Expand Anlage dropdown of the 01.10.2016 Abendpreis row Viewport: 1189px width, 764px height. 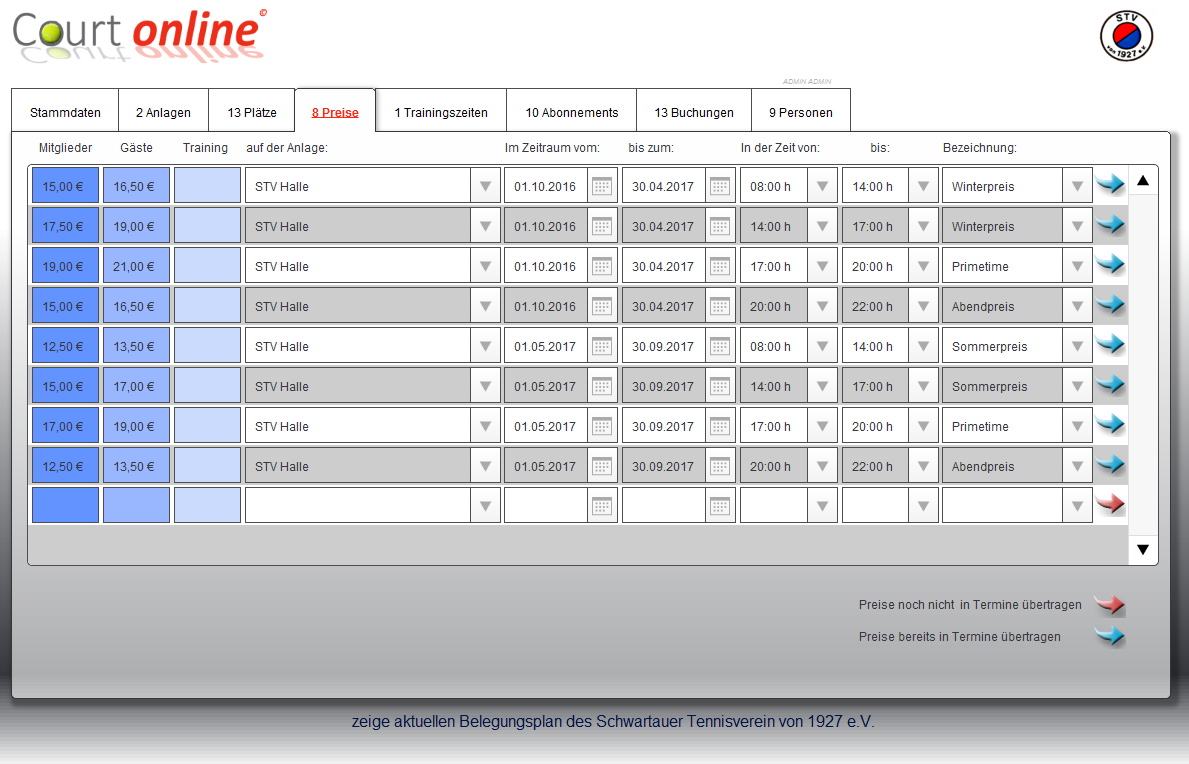click(485, 306)
